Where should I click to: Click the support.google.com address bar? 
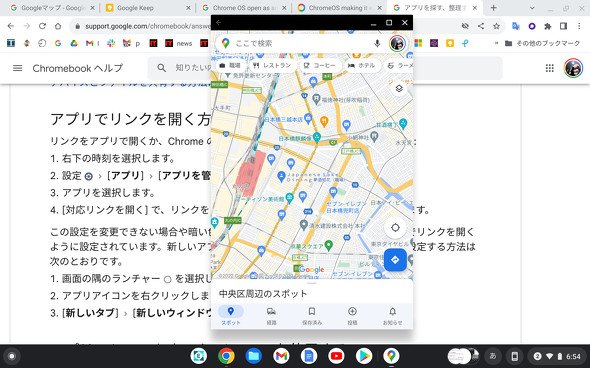pos(148,26)
